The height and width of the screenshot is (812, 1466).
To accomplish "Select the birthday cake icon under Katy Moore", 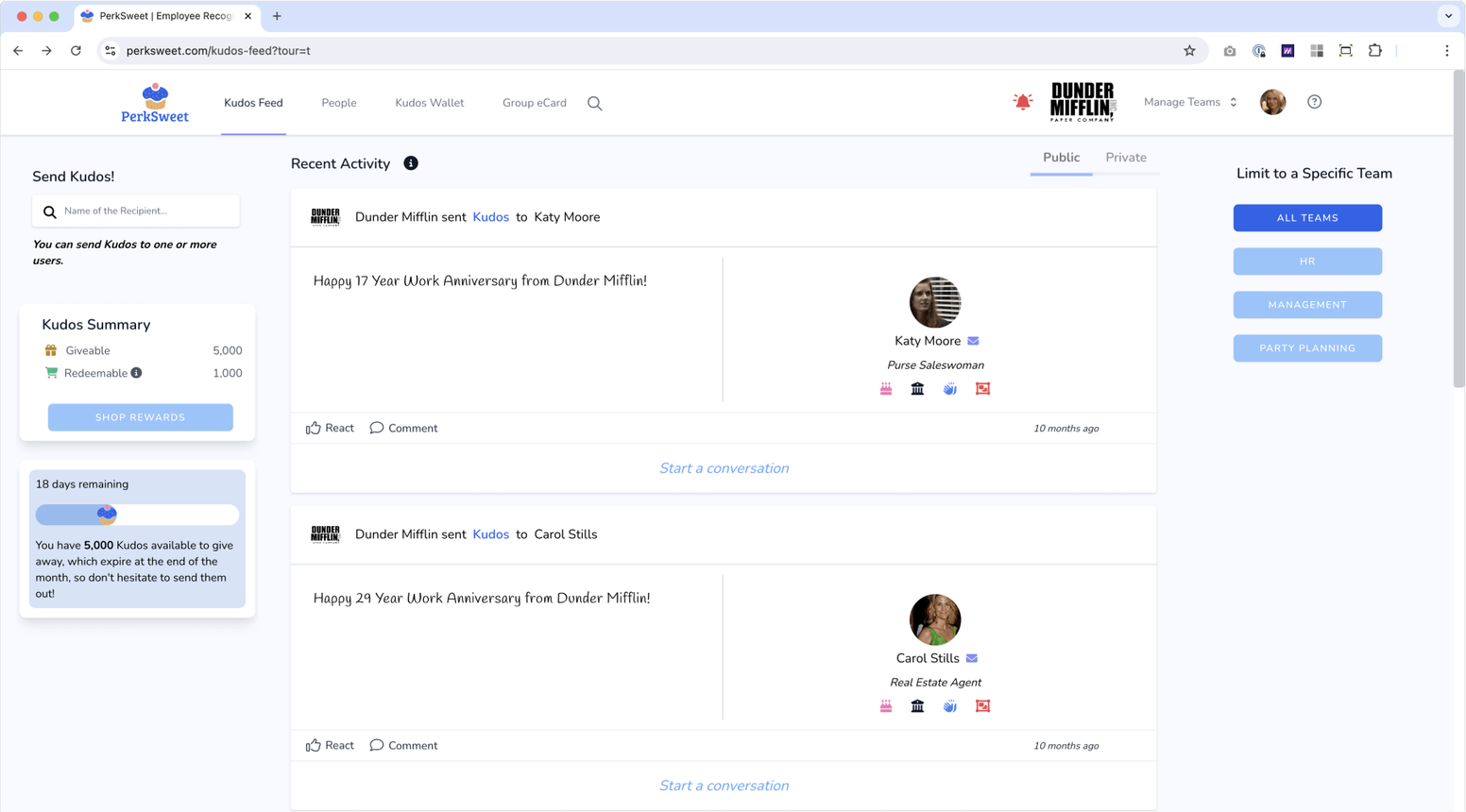I will click(886, 389).
